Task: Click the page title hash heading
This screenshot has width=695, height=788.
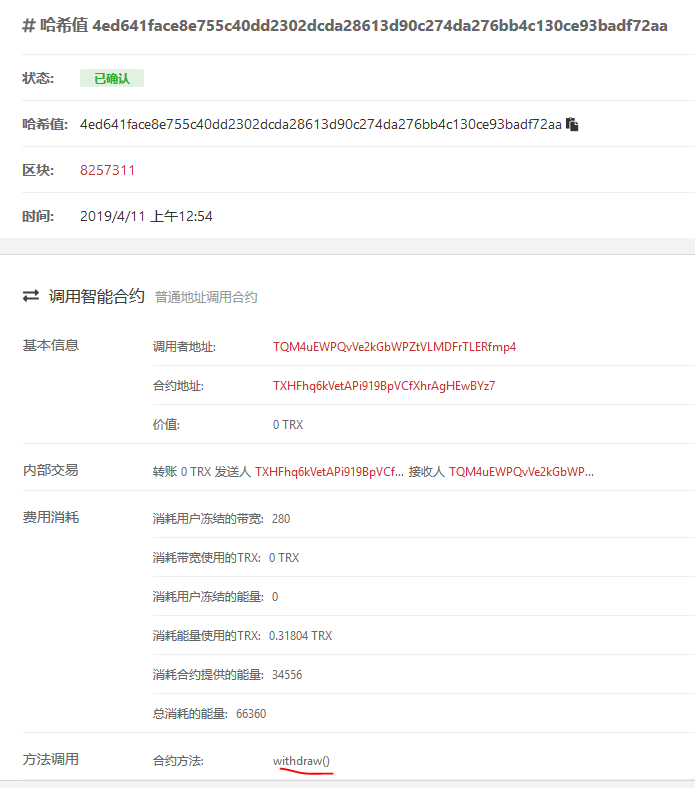Action: 345,25
